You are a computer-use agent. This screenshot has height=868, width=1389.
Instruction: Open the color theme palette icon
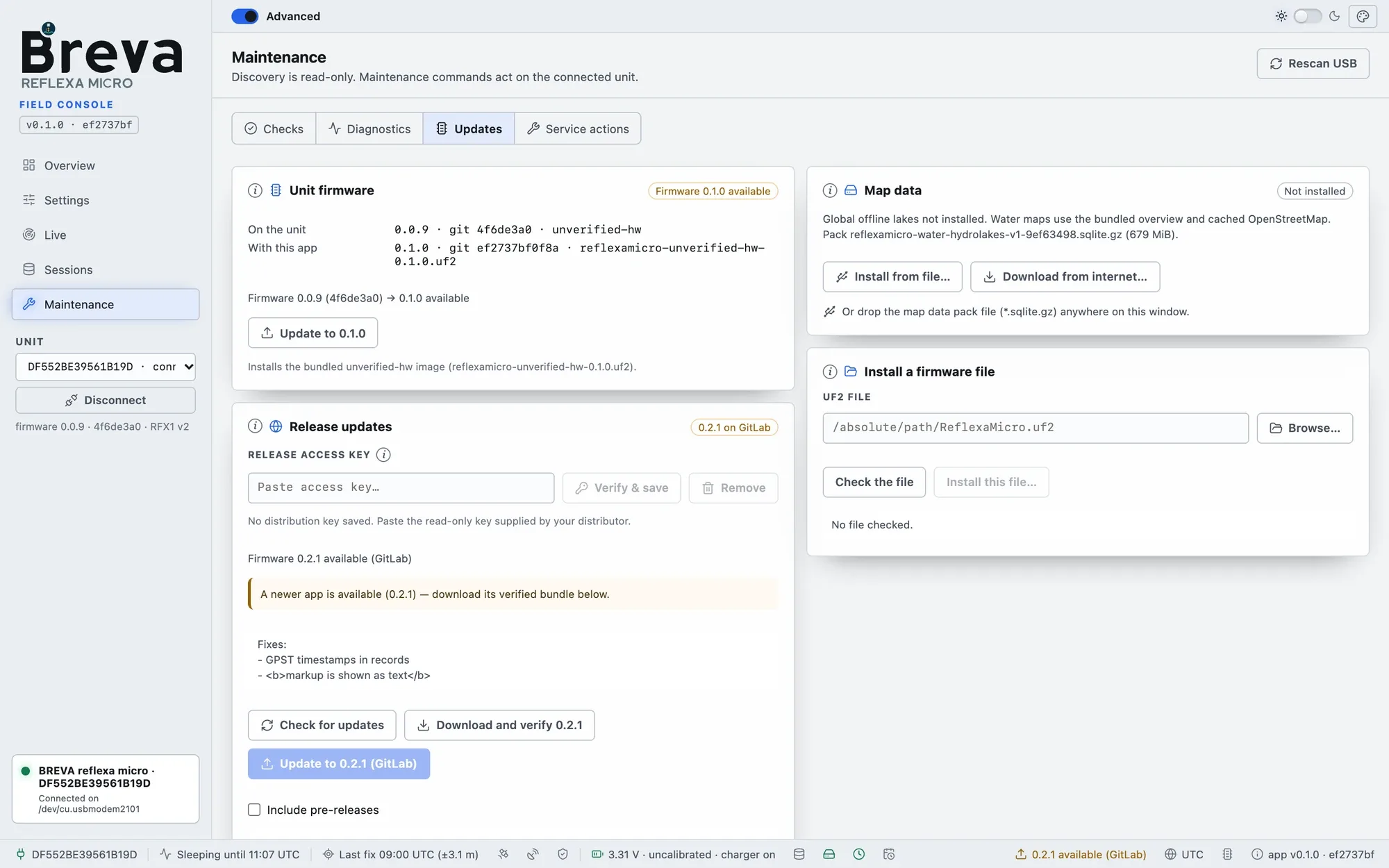[1363, 16]
